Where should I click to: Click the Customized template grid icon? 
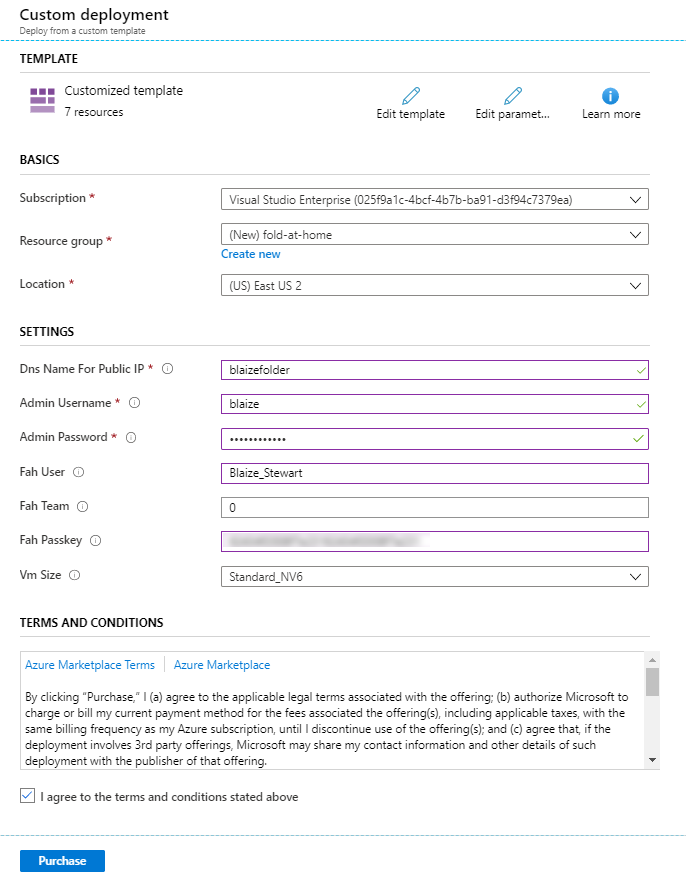point(42,101)
